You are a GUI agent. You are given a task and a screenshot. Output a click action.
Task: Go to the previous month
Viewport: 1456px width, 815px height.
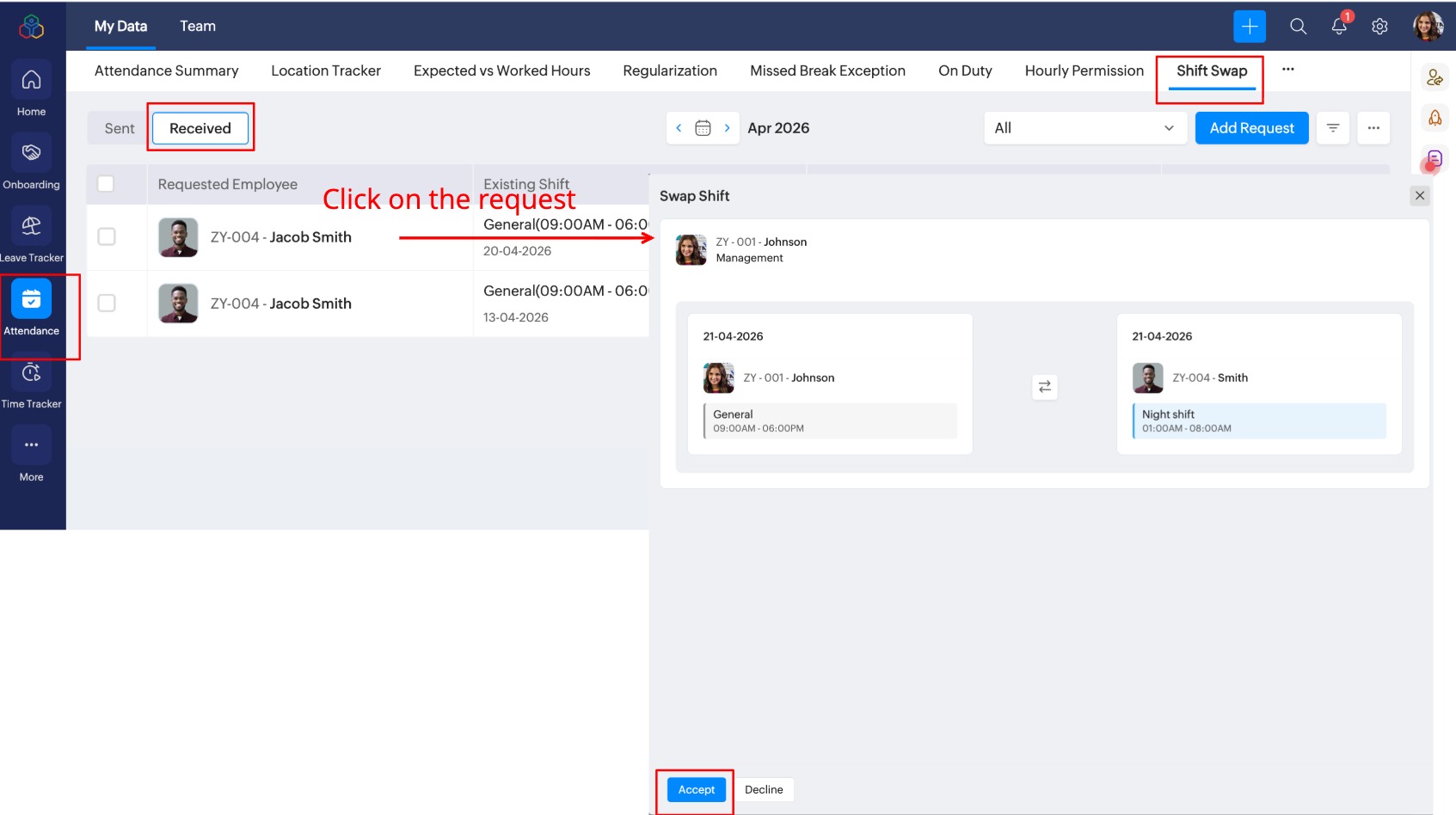[x=679, y=128]
